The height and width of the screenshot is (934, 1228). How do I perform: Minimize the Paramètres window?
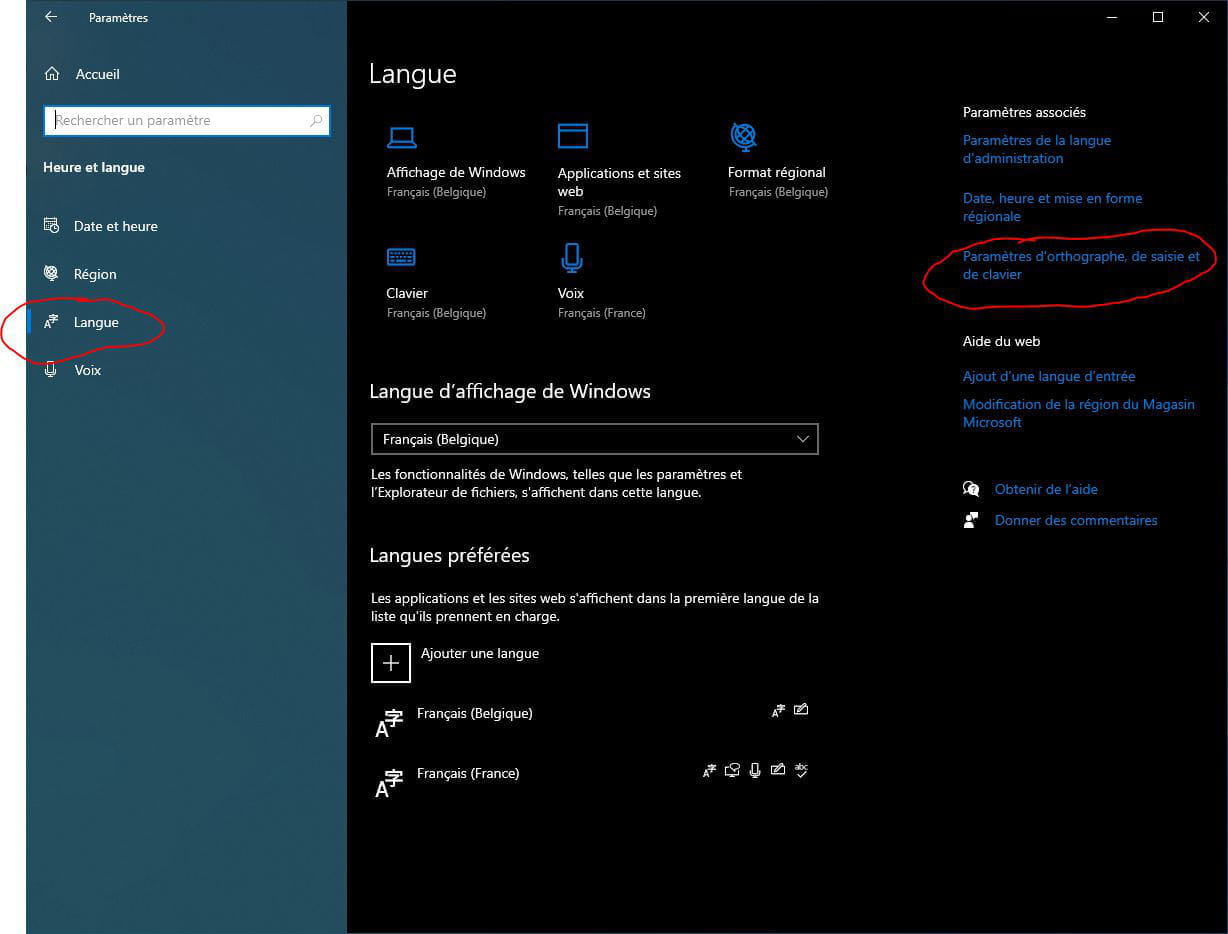pos(1112,17)
